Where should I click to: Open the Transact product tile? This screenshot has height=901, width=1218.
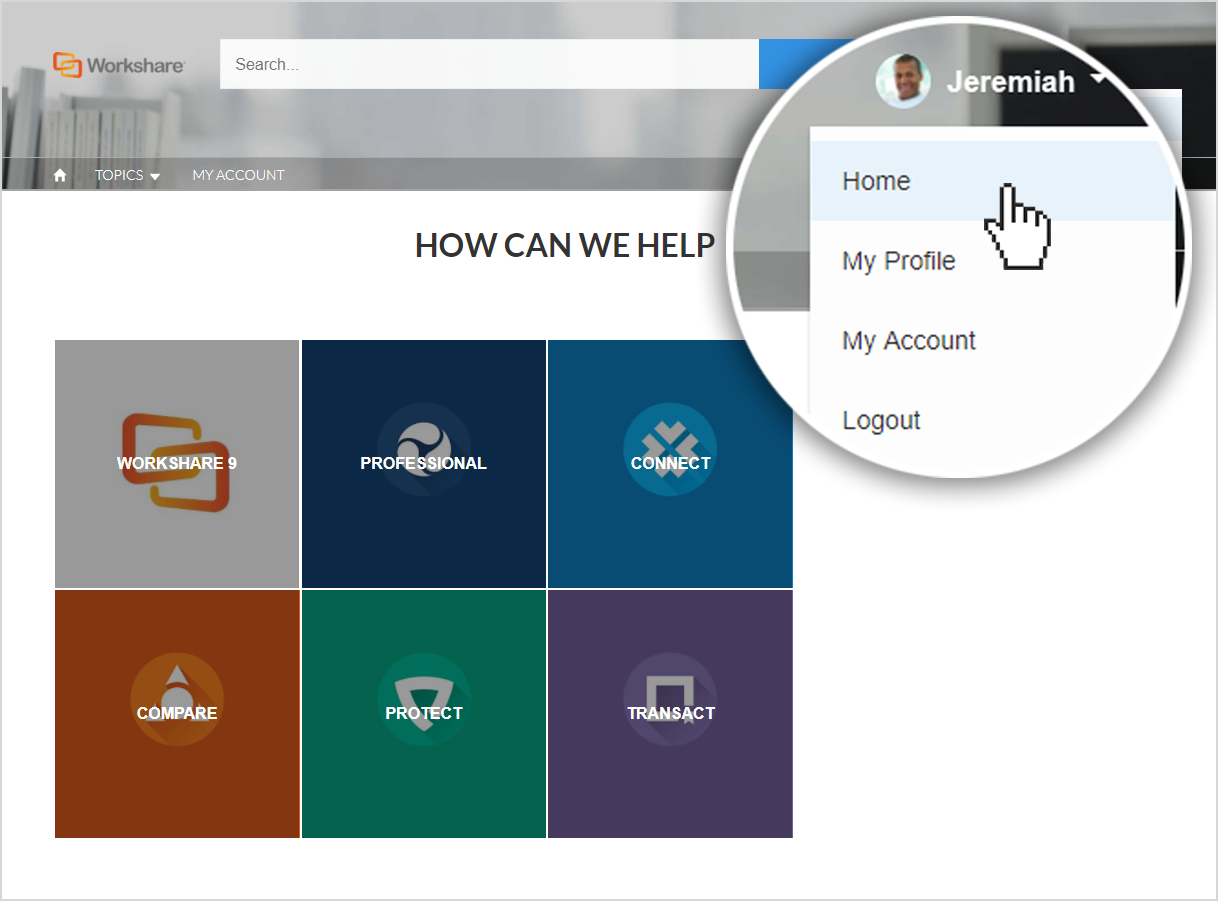(x=670, y=714)
